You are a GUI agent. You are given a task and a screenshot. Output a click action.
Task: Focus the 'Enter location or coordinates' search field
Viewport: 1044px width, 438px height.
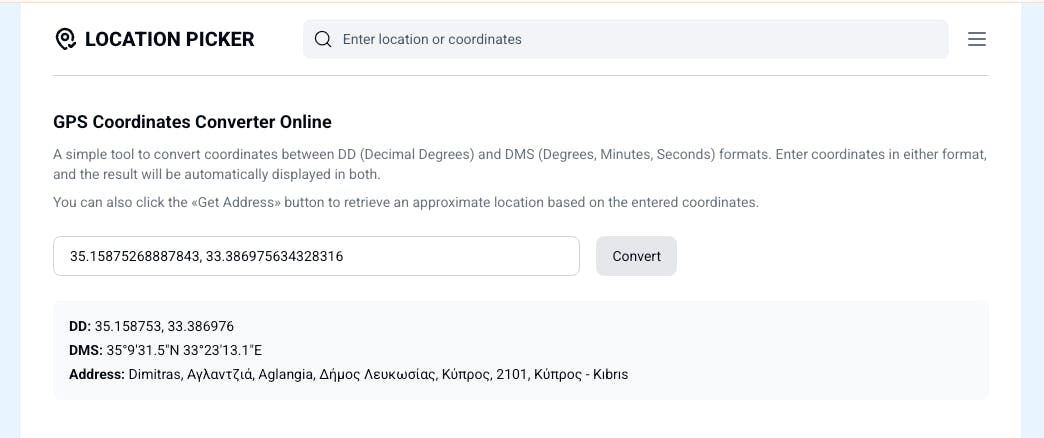click(625, 39)
